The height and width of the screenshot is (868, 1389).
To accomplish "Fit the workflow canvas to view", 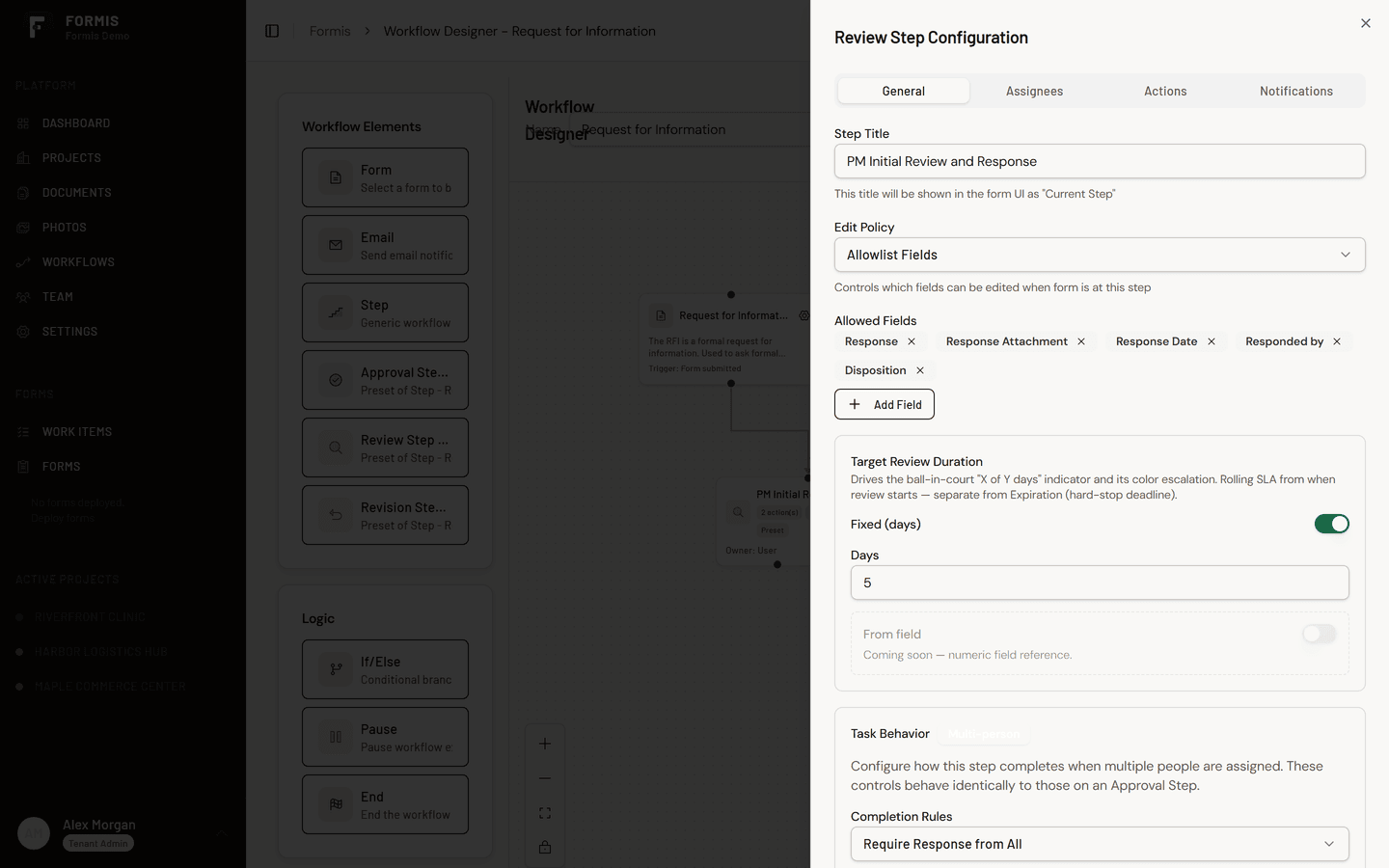I will pos(545,813).
